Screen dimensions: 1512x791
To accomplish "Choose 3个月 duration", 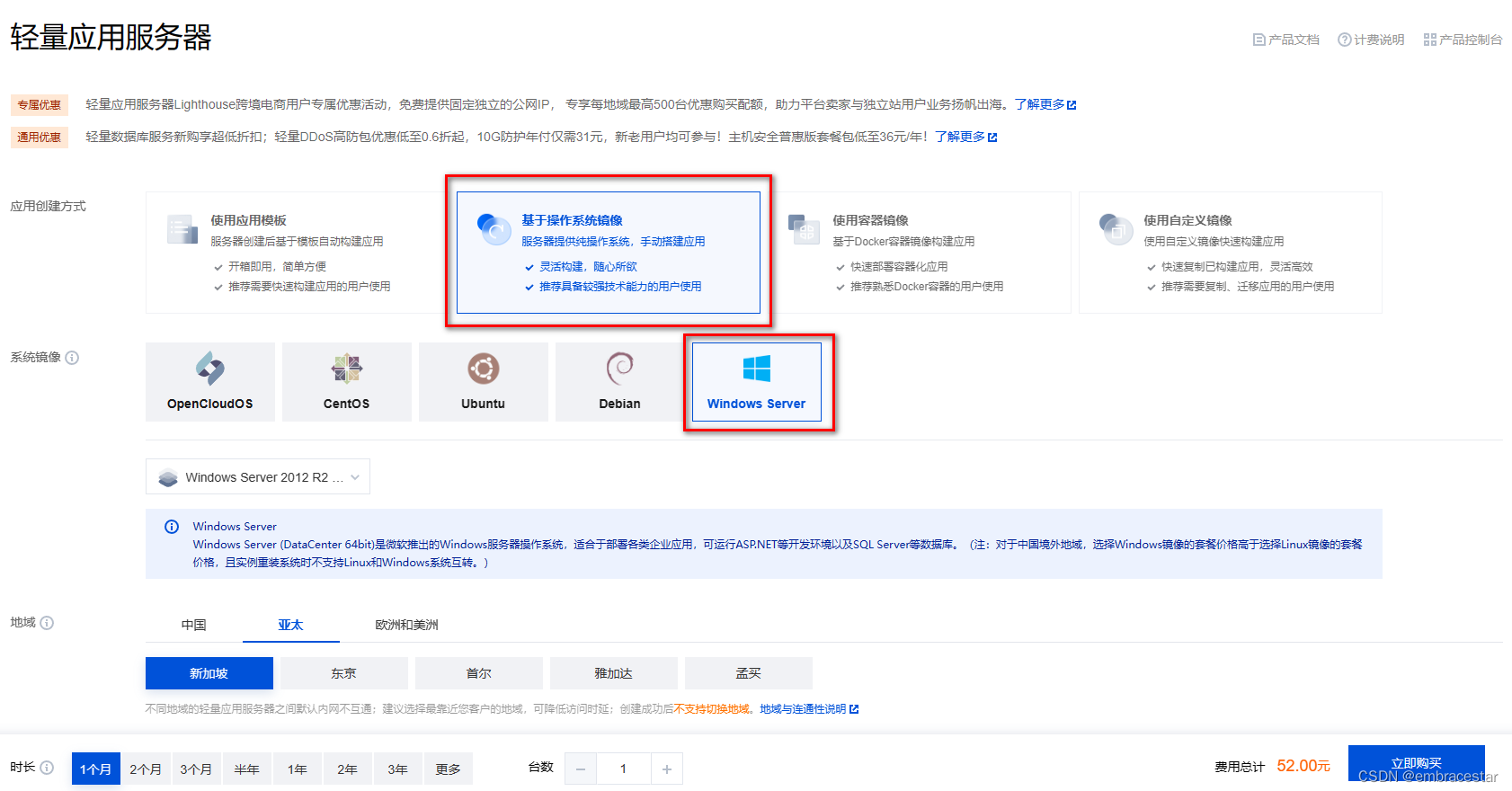I will click(196, 769).
